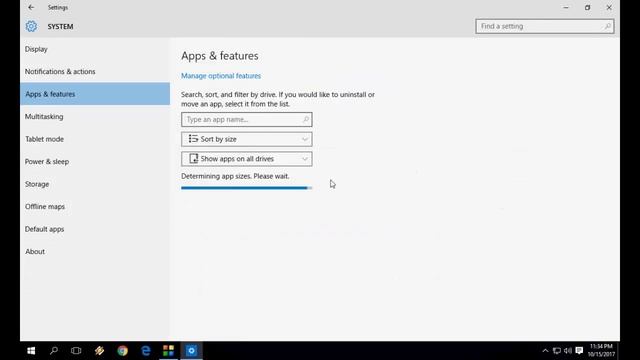Open the volume tray icon
This screenshot has height=360, width=640.
pyautogui.click(x=568, y=351)
